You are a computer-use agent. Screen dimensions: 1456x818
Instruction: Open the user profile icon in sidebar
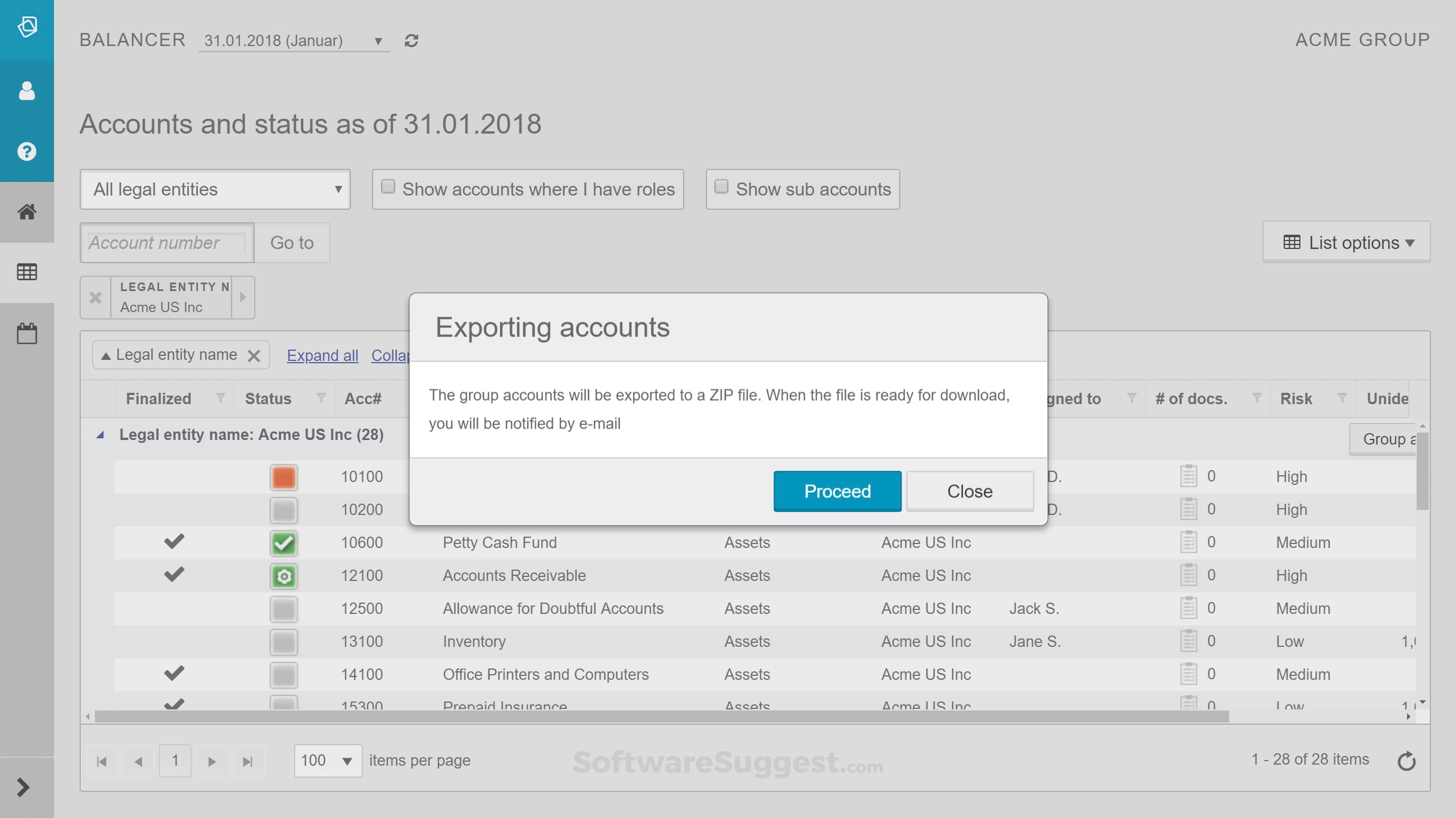pos(26,90)
